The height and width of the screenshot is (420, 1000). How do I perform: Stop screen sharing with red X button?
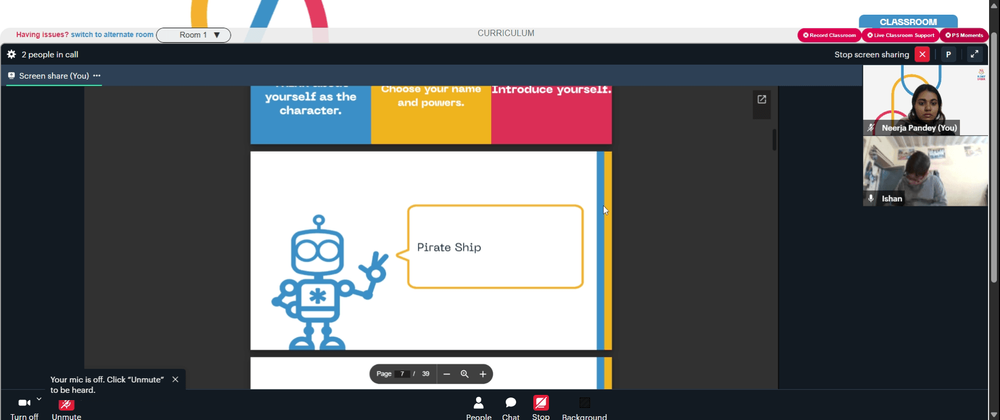click(922, 55)
